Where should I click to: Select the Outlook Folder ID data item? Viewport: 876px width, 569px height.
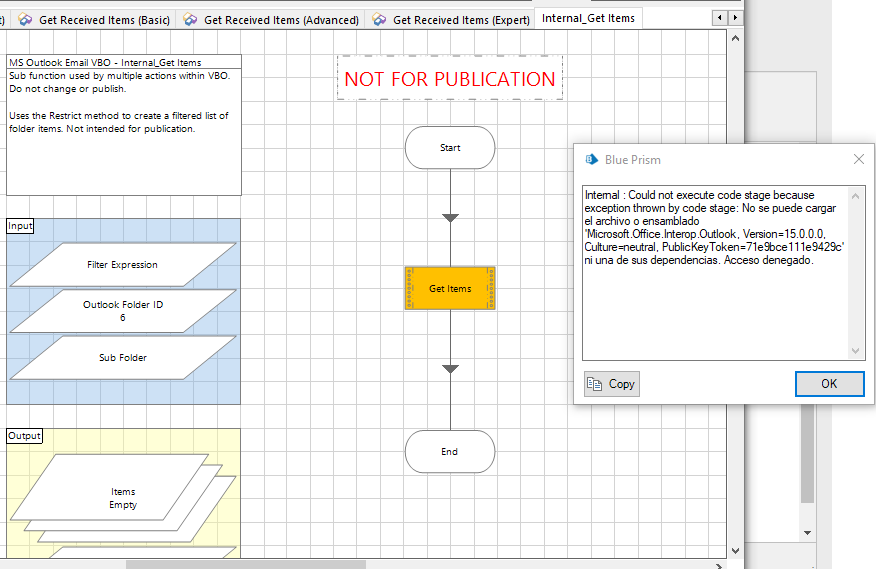122,311
